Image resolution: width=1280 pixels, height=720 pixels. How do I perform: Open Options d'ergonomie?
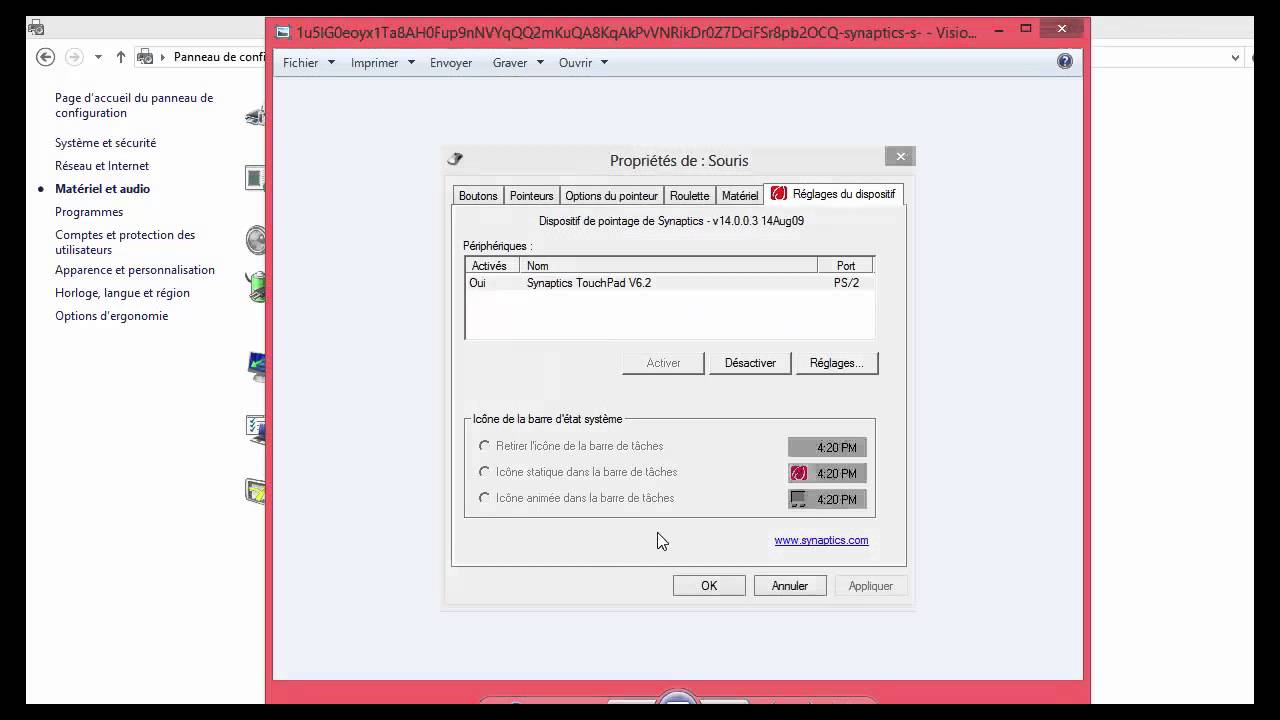[x=111, y=316]
